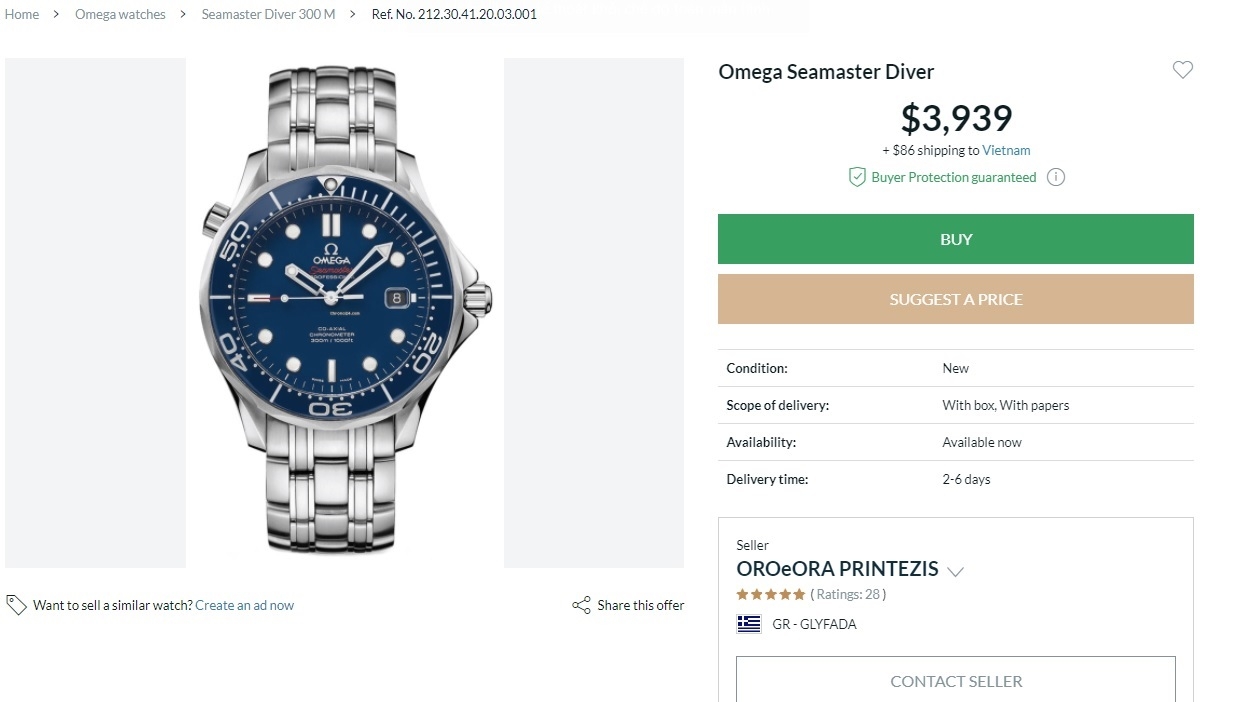Viewport: 1256px width, 702px height.
Task: Click the share icon beside Share this offer
Action: 581,605
